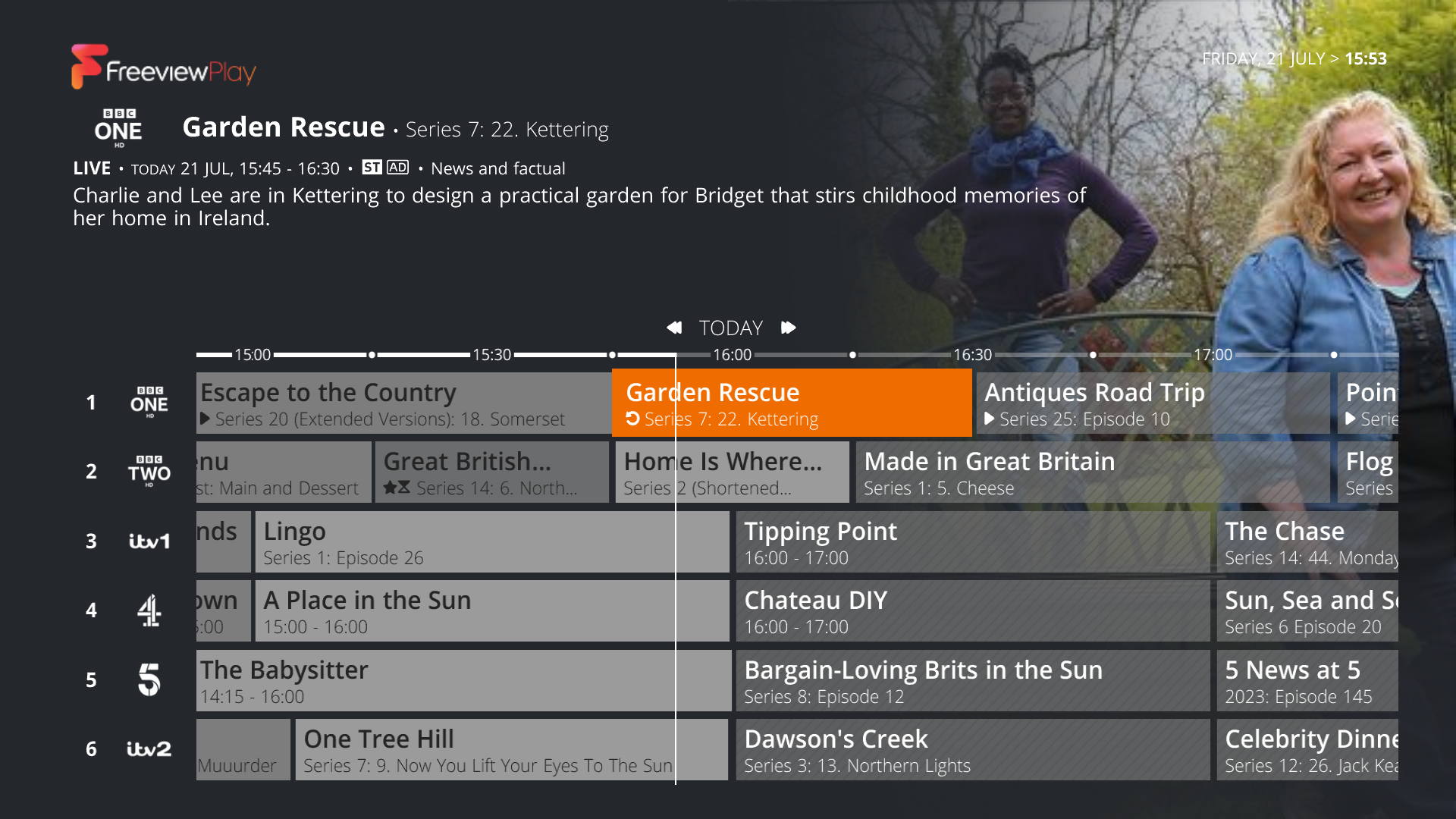
Task: Open partially visible Muuurder tile on ITV2
Action: point(243,749)
